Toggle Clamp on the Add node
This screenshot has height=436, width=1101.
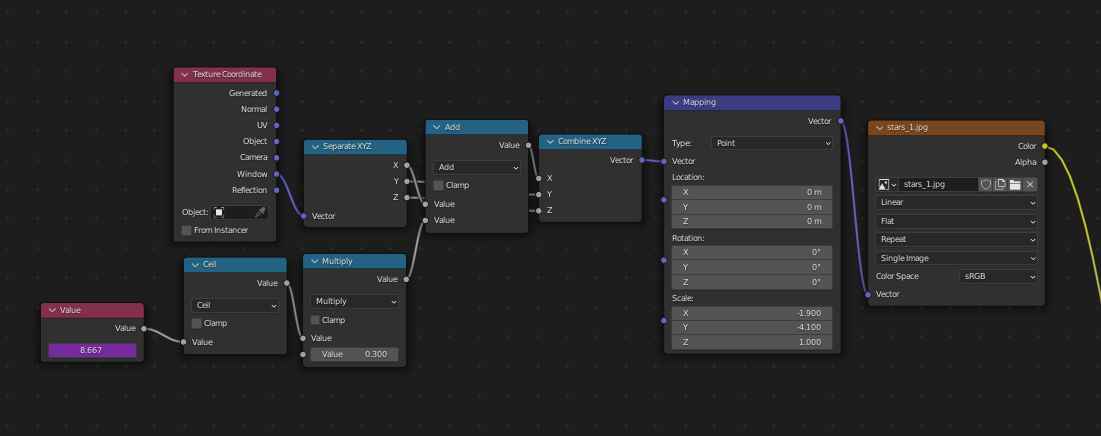[x=439, y=185]
